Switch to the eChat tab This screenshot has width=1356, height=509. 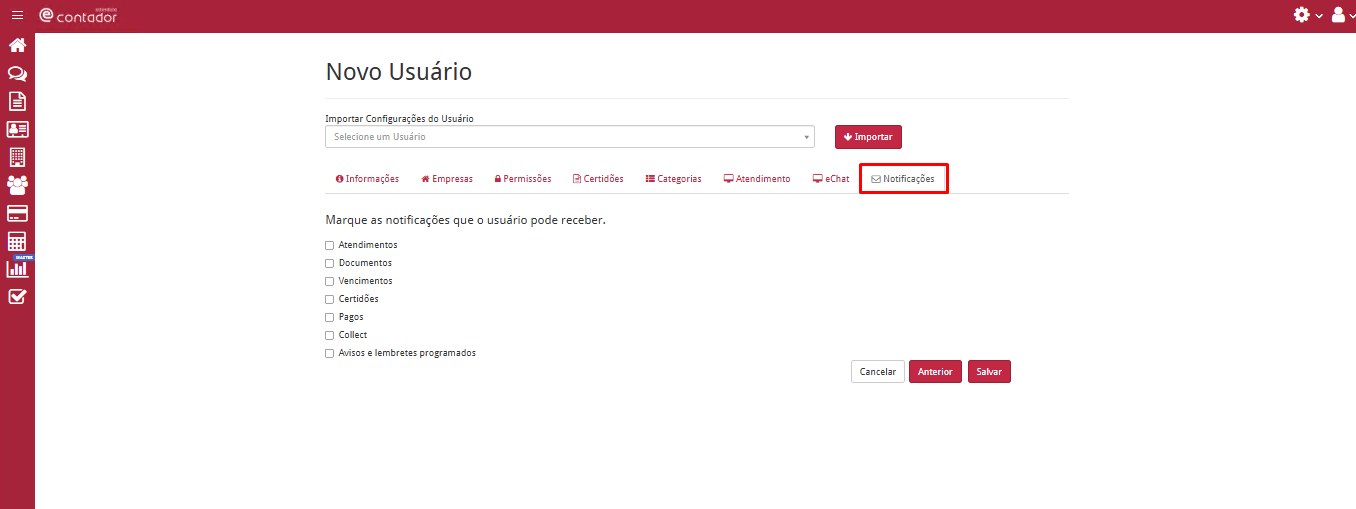(x=831, y=179)
